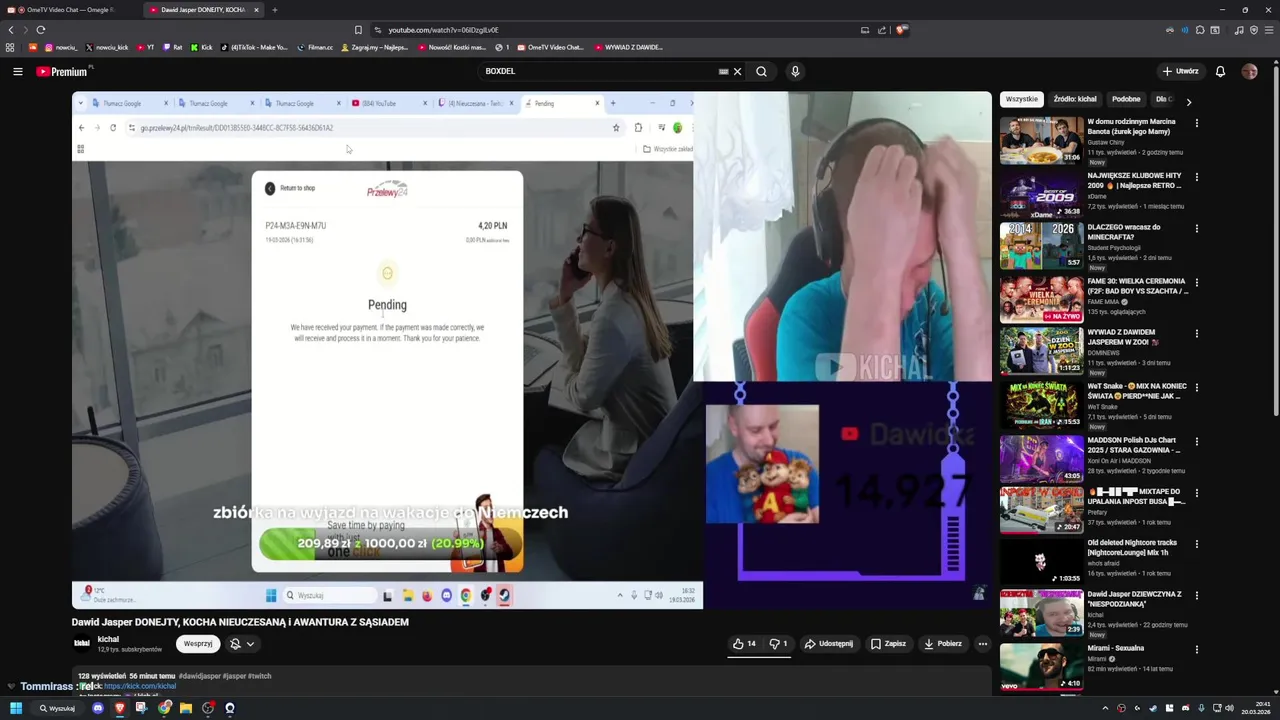1280x720 pixels.
Task: Open the browser extensions puzzle icon
Action: coord(1200,30)
